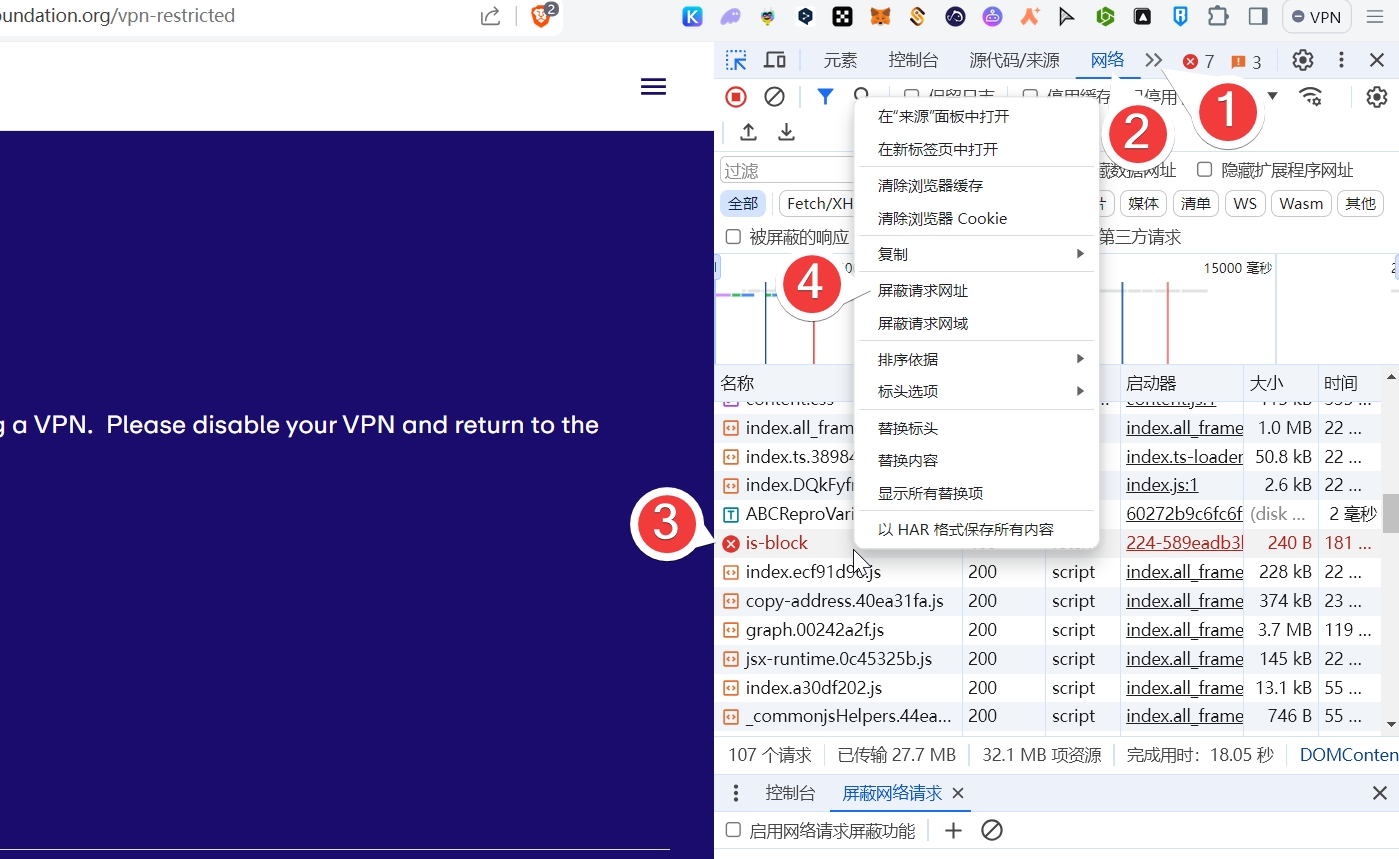Stop recording network log red button
The height and width of the screenshot is (859, 1399).
[736, 97]
